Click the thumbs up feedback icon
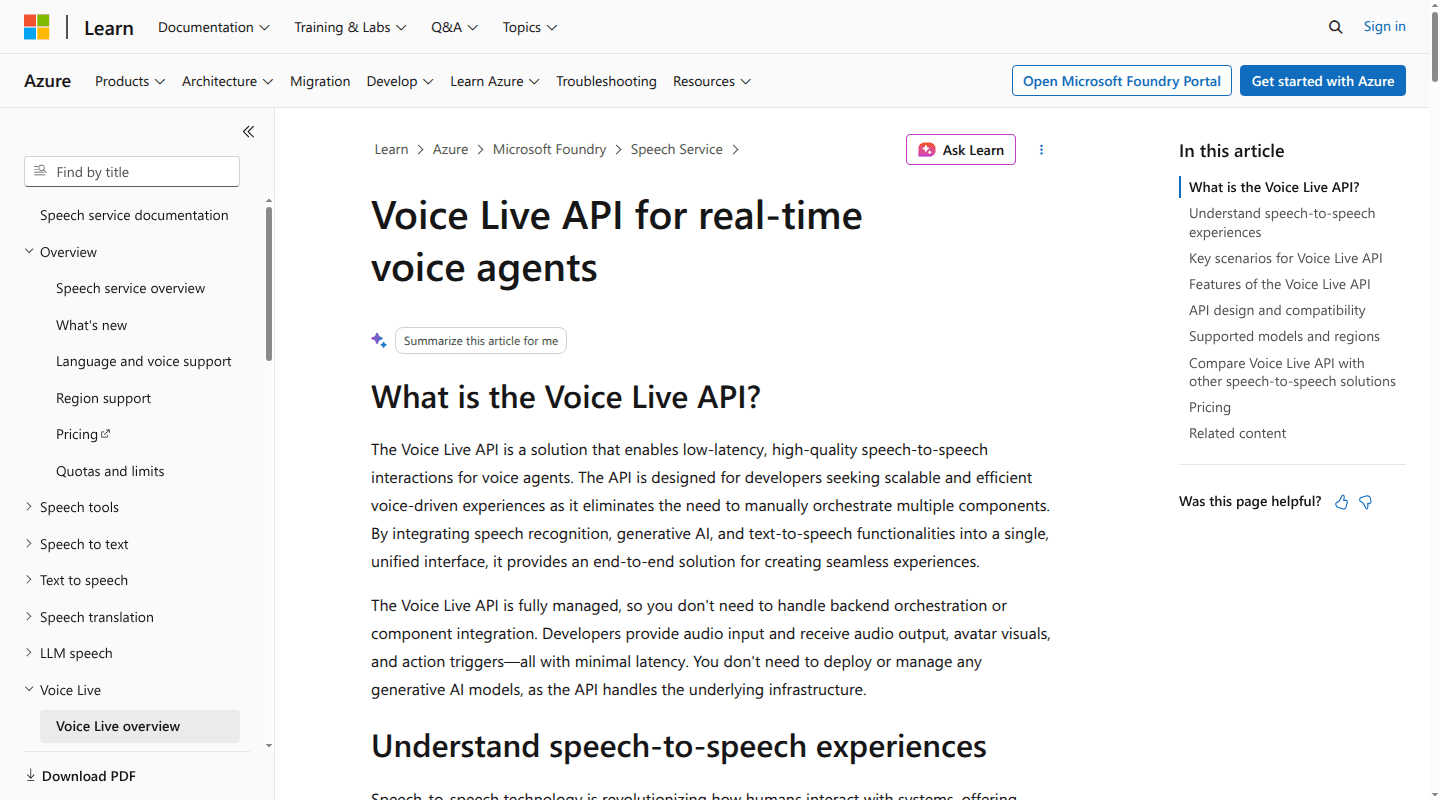The height and width of the screenshot is (800, 1440). click(x=1342, y=502)
